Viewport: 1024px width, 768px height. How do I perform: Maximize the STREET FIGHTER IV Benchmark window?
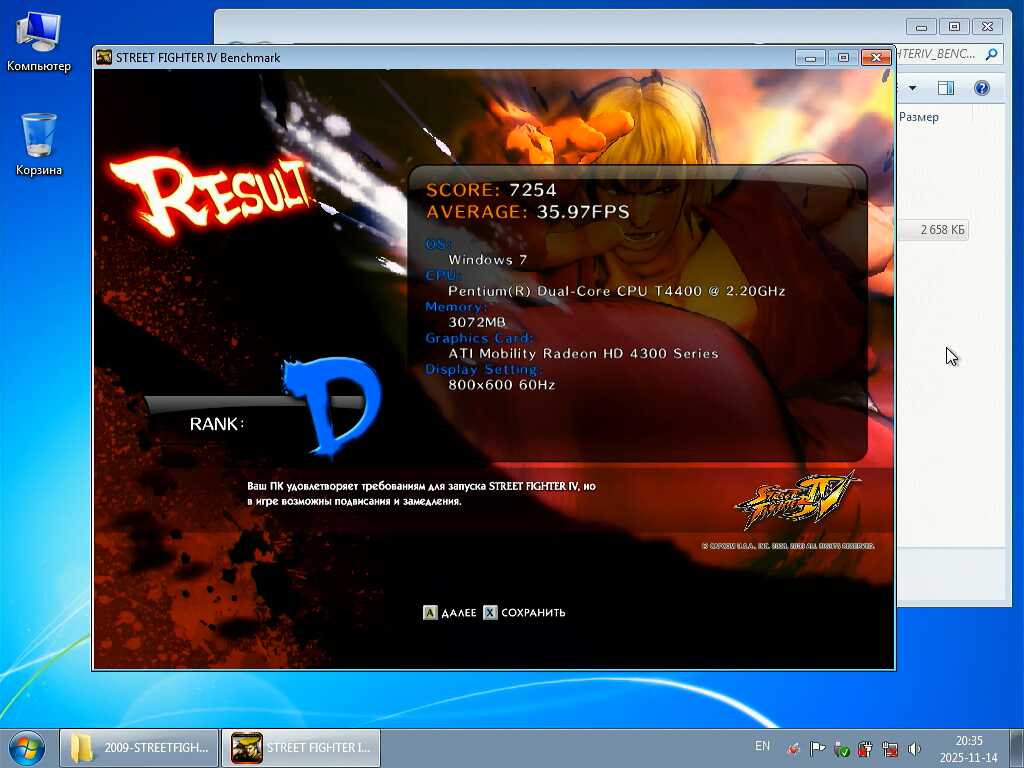pos(843,57)
